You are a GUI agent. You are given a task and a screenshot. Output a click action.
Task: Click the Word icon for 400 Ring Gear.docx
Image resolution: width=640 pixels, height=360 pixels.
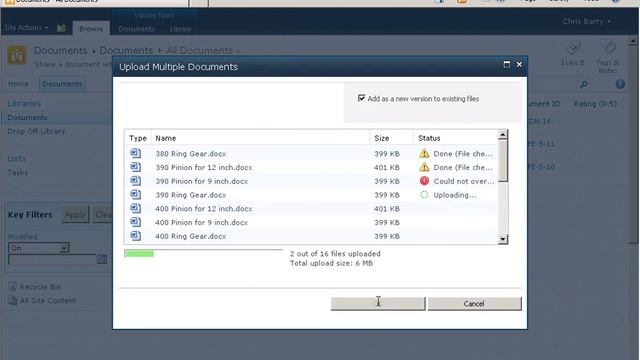tap(136, 236)
